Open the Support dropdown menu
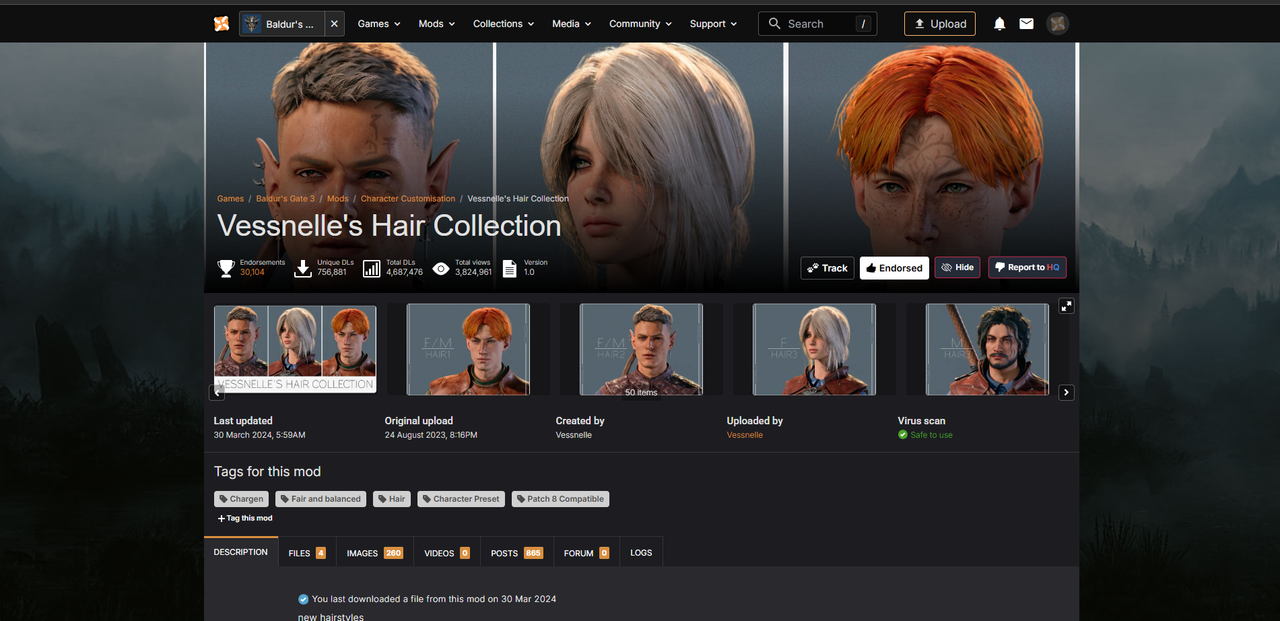The height and width of the screenshot is (621, 1280). (713, 24)
